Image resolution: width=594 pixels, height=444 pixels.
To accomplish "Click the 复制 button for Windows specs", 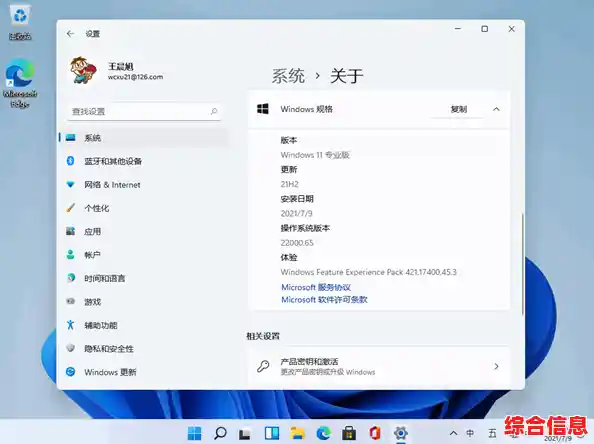I will (x=458, y=109).
